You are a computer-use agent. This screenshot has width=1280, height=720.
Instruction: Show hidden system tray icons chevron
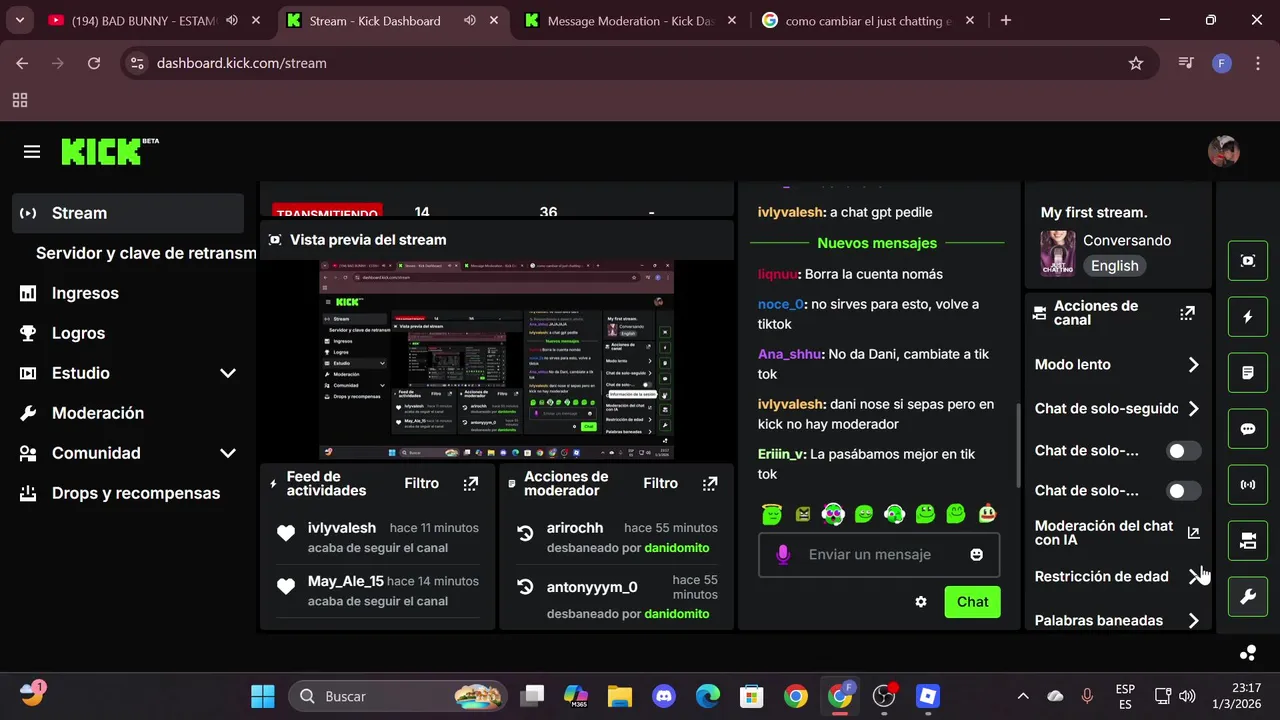[x=1022, y=696]
